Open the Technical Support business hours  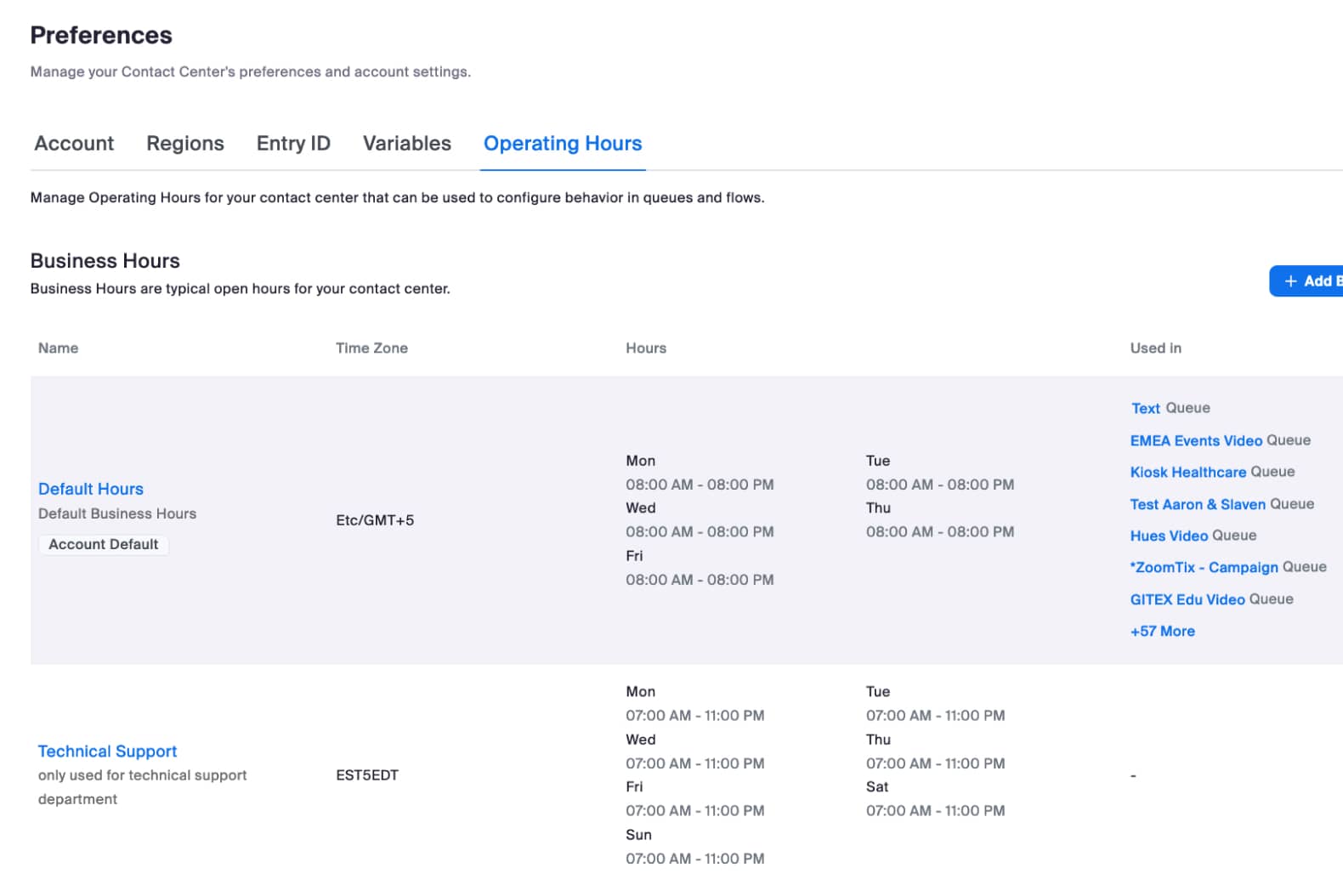[108, 751]
